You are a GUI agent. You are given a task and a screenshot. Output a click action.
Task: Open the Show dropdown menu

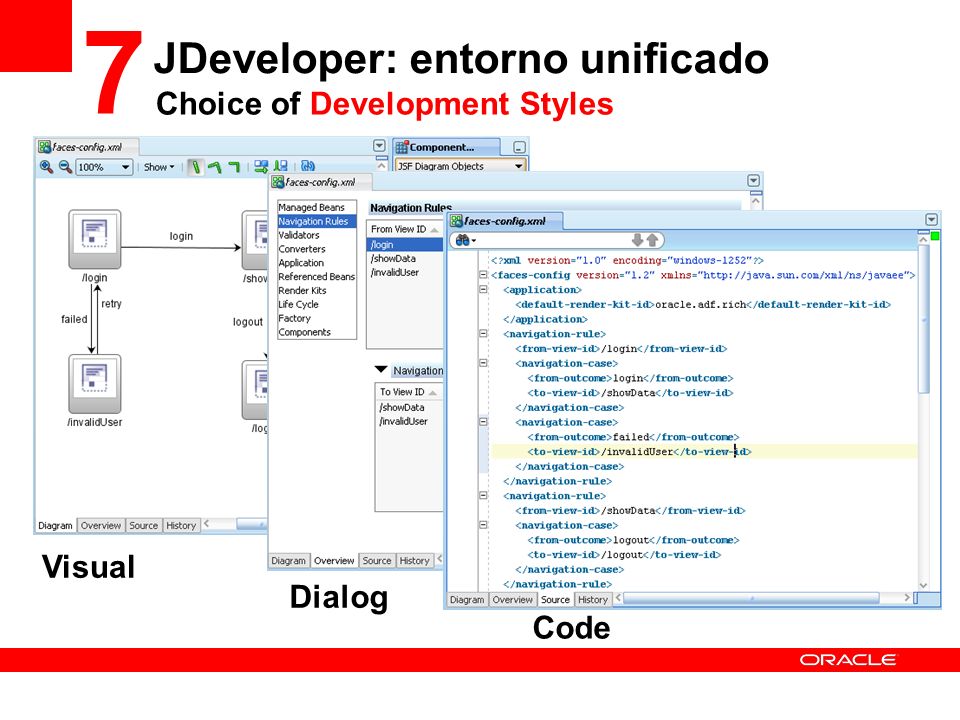159,167
